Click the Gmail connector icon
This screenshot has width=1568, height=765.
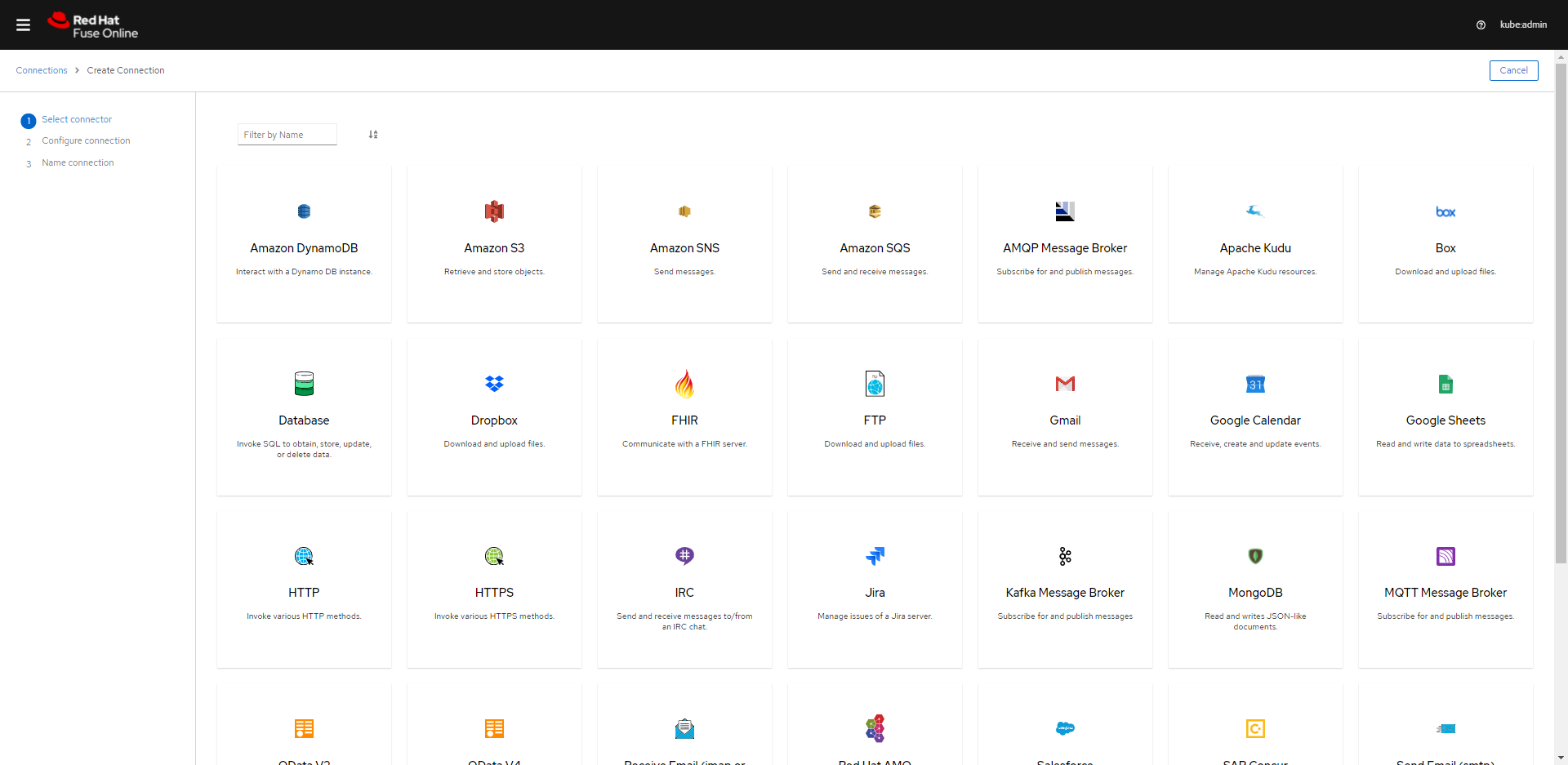[x=1065, y=384]
